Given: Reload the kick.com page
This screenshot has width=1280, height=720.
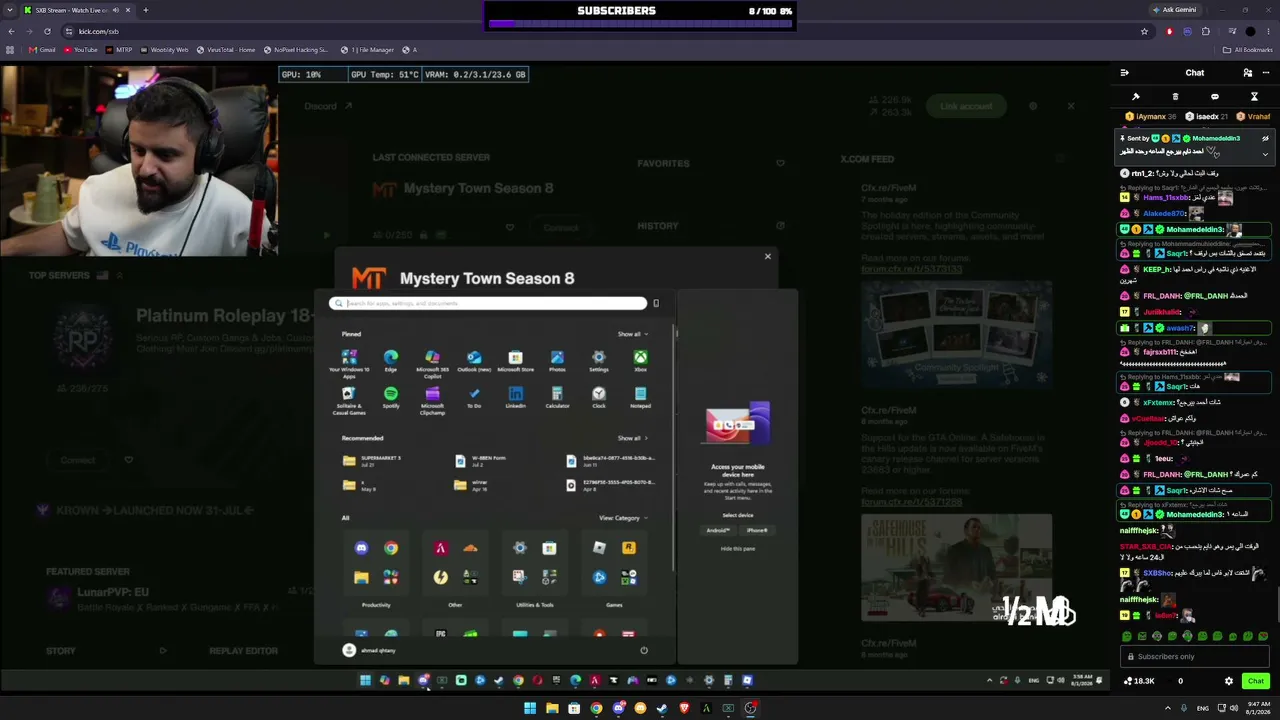Looking at the screenshot, I should coord(47,31).
